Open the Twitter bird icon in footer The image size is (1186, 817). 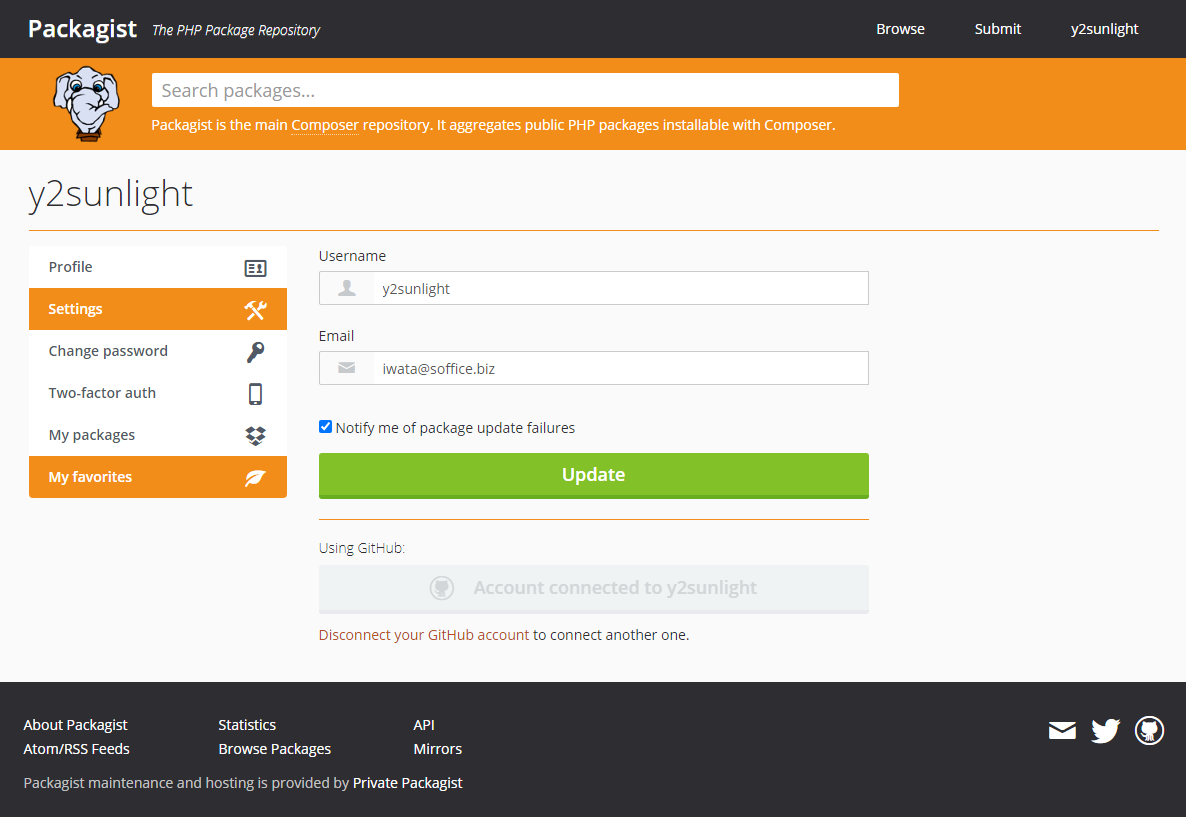pyautogui.click(x=1105, y=731)
